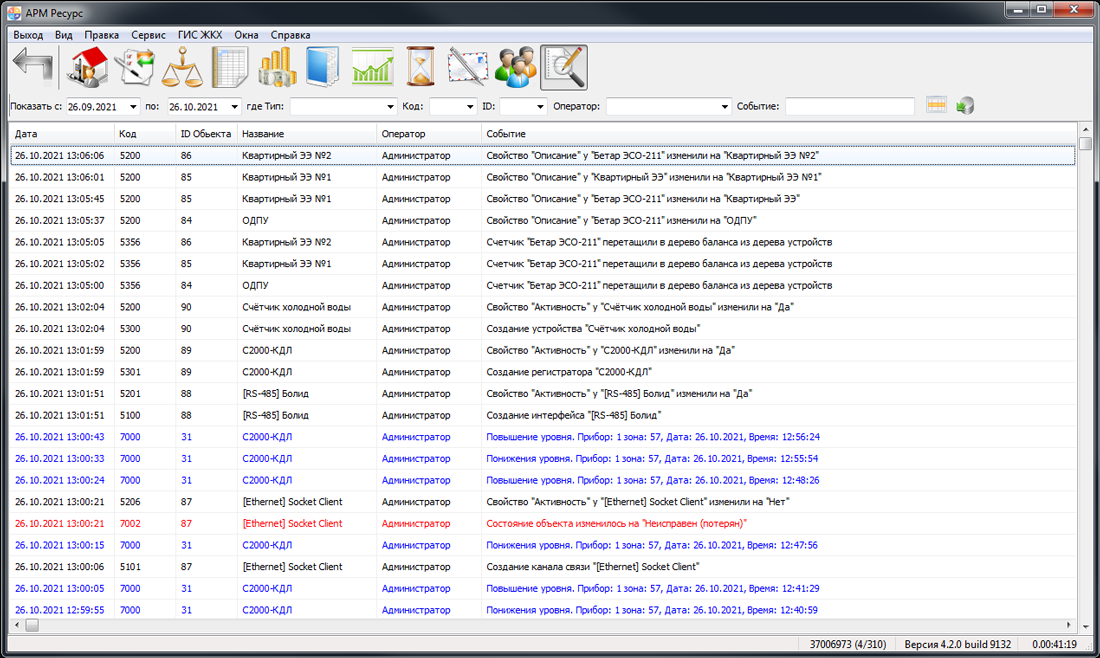Open the house objects toolbar icon
Screen dimensions: 1100x658
pos(87,68)
